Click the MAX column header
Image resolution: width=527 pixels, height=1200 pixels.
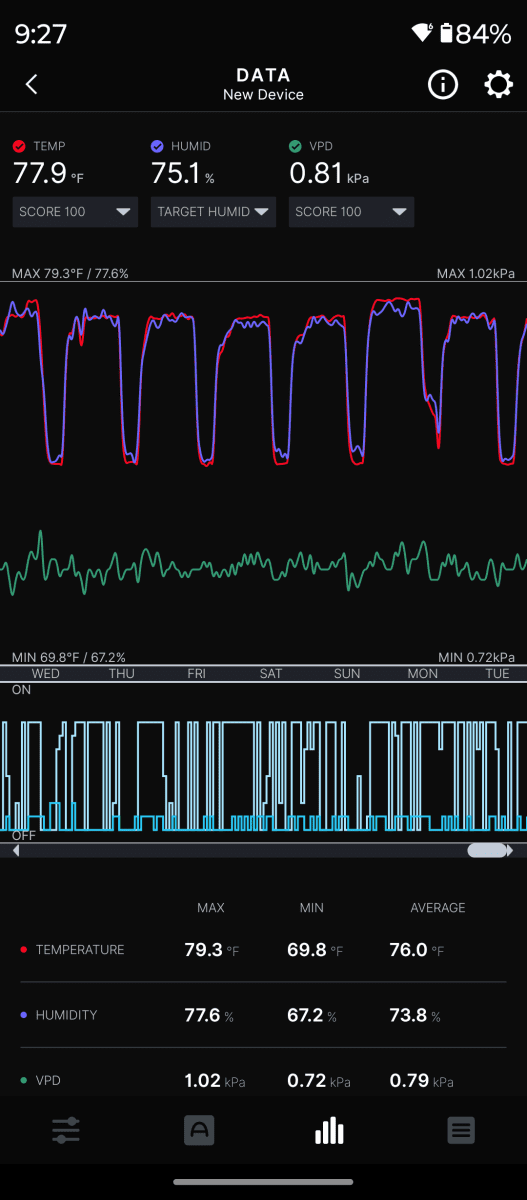[x=211, y=908]
